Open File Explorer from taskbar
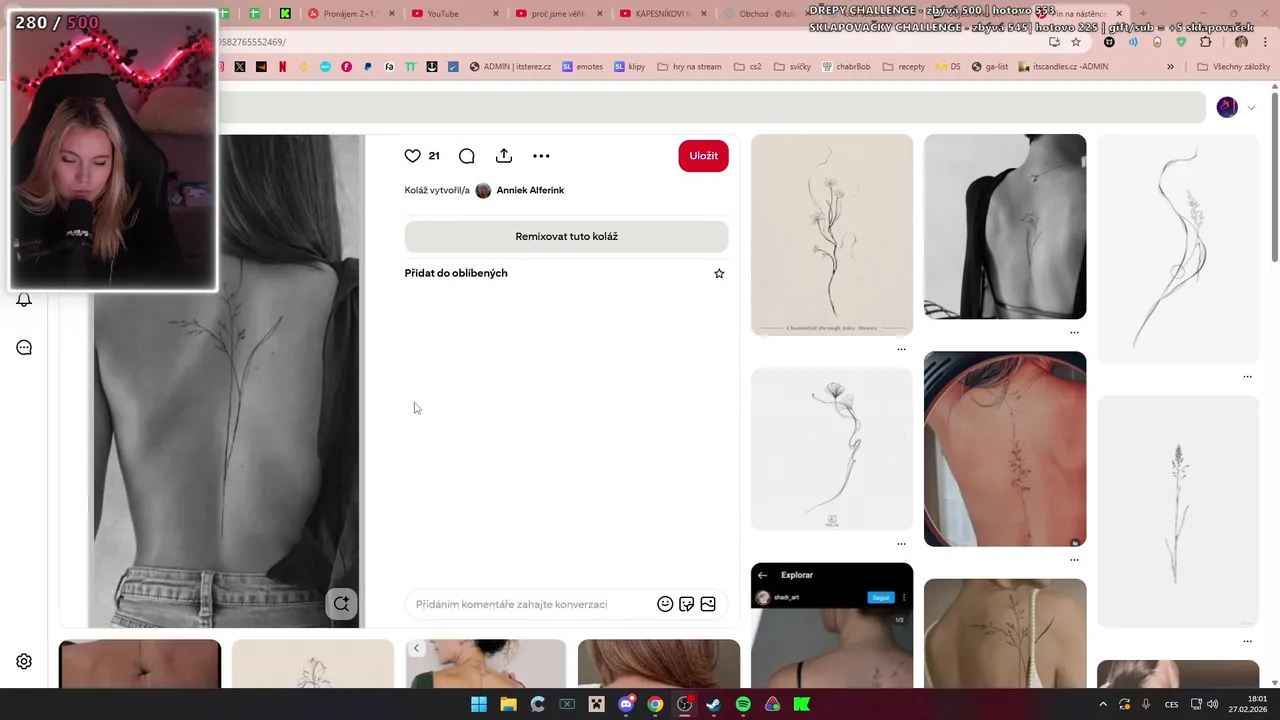Screen dimensions: 1280x720 coord(508,704)
